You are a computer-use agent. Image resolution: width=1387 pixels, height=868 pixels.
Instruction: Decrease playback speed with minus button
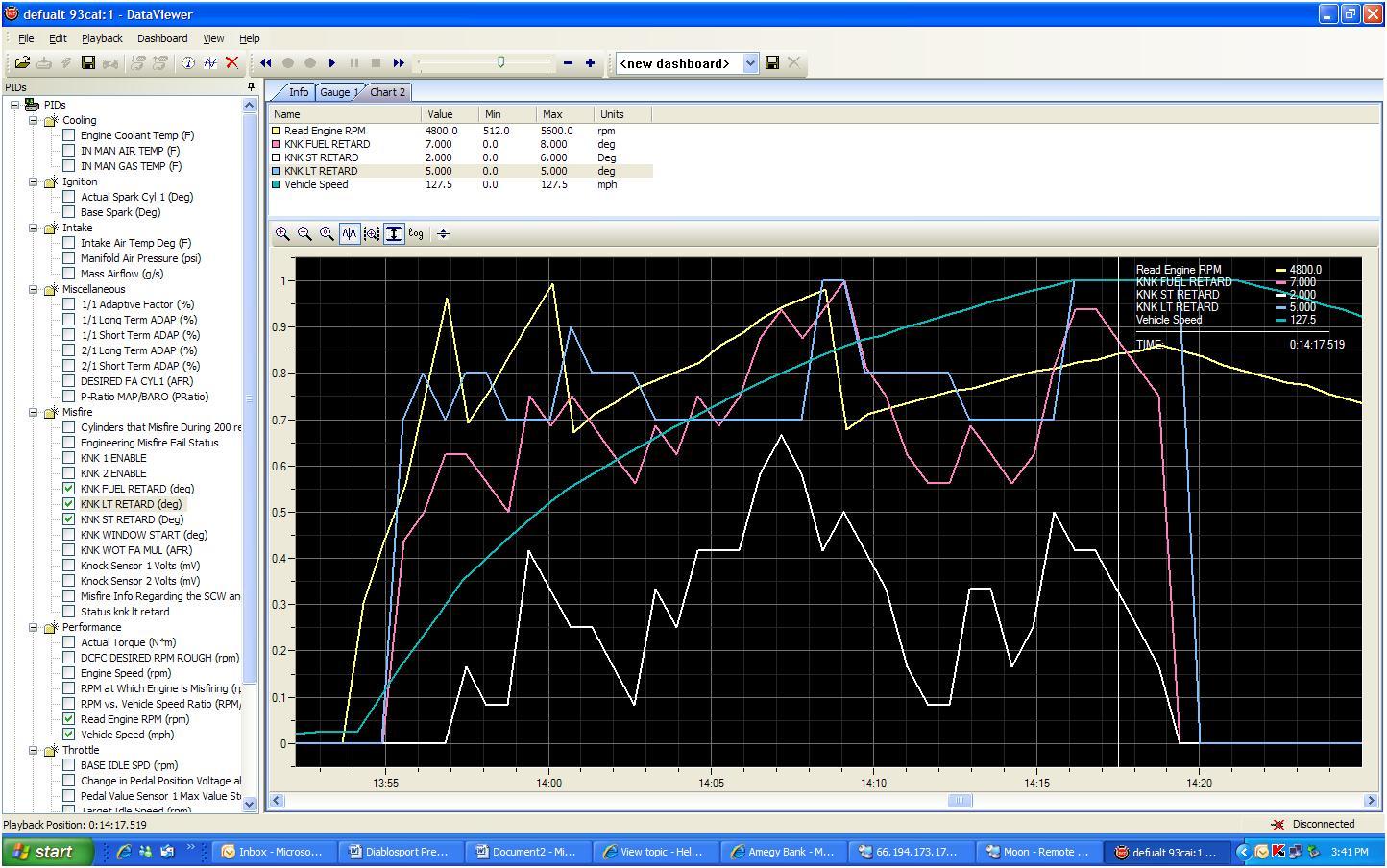tap(568, 63)
